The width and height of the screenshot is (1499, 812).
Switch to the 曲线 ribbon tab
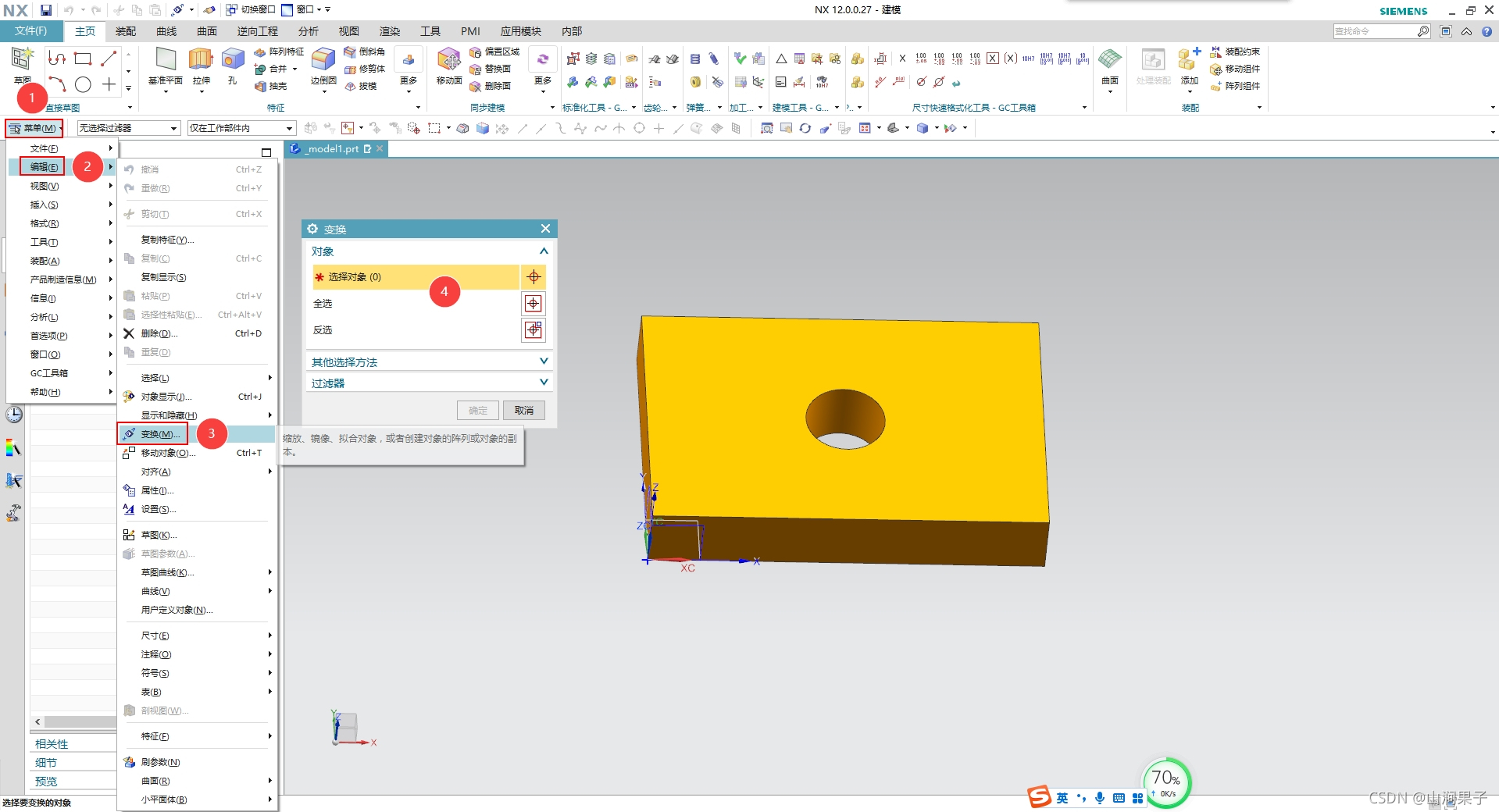(x=166, y=31)
